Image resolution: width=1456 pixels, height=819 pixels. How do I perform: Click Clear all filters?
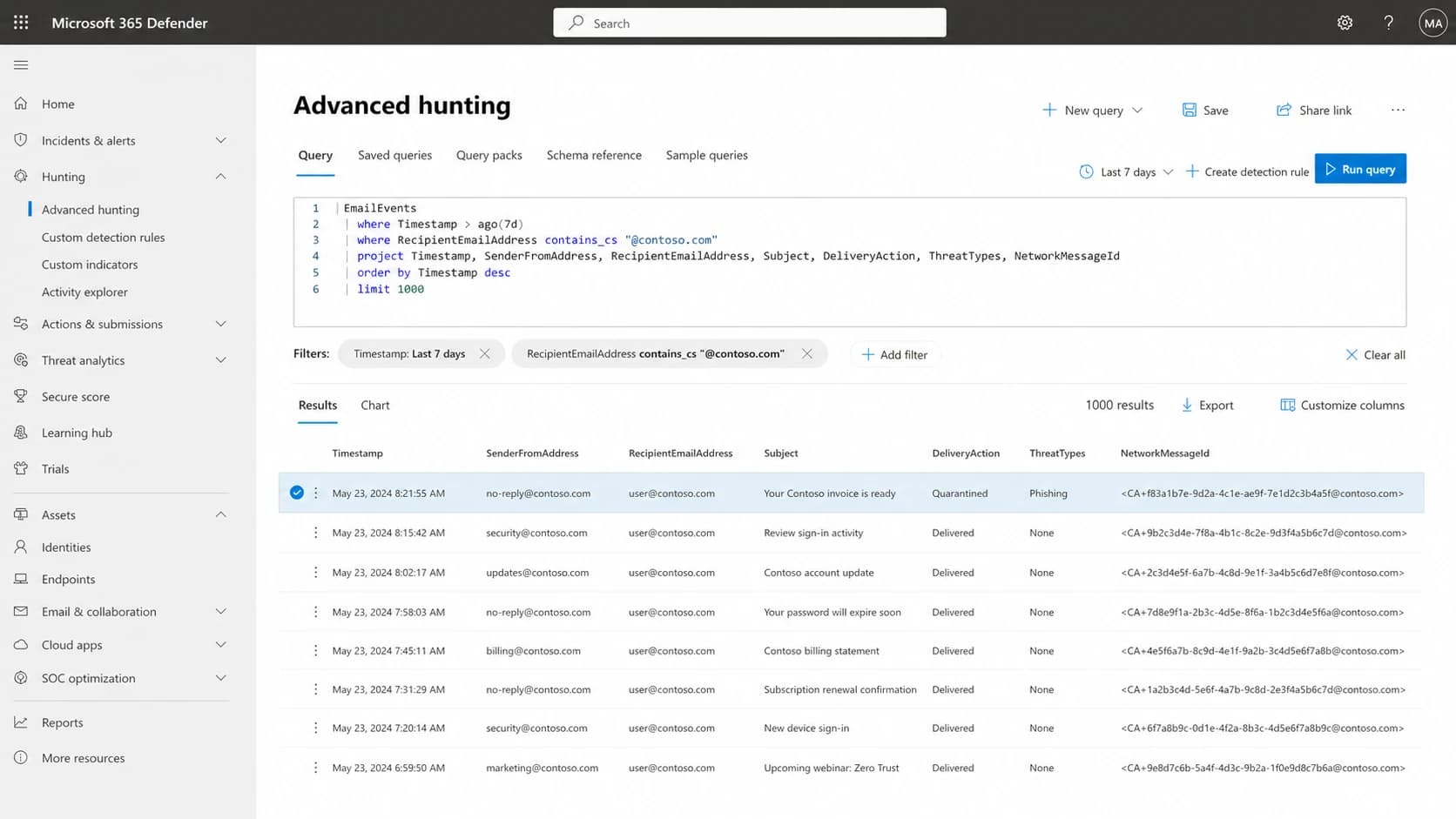point(1375,354)
